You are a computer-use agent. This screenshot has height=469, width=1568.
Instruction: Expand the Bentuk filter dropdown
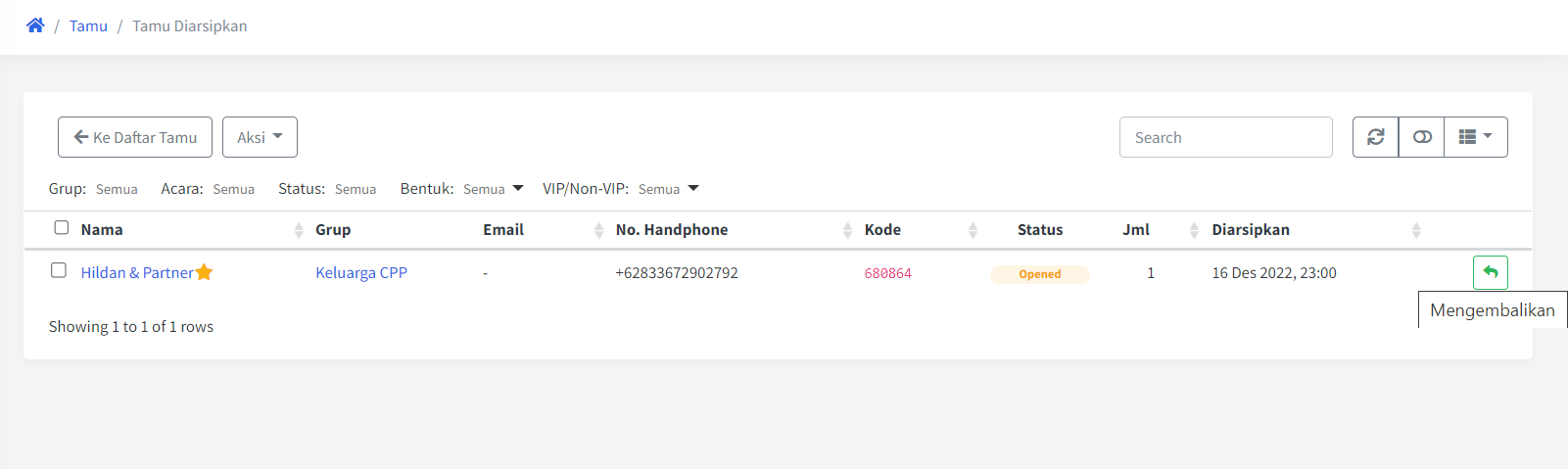494,189
